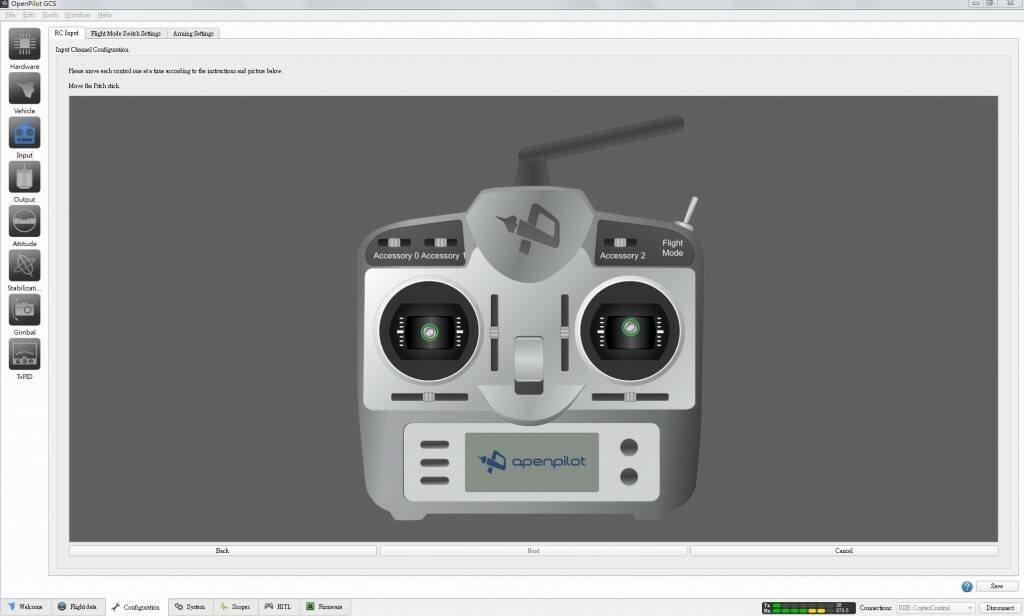1024x616 pixels.
Task: Click the left horizontal trim slider
Action: point(429,397)
